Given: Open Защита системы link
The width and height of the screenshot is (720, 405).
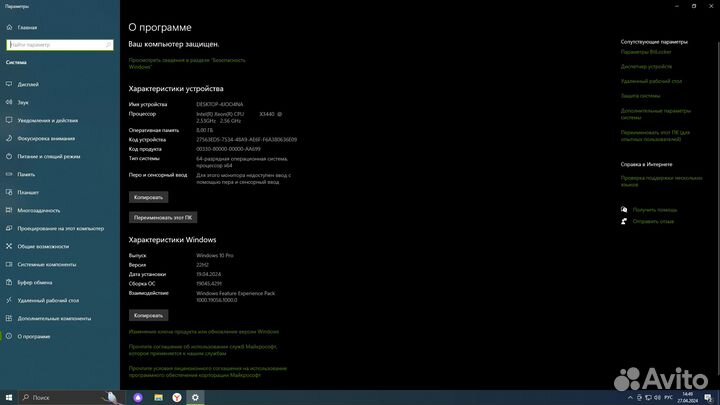Looking at the screenshot, I should pyautogui.click(x=641, y=96).
